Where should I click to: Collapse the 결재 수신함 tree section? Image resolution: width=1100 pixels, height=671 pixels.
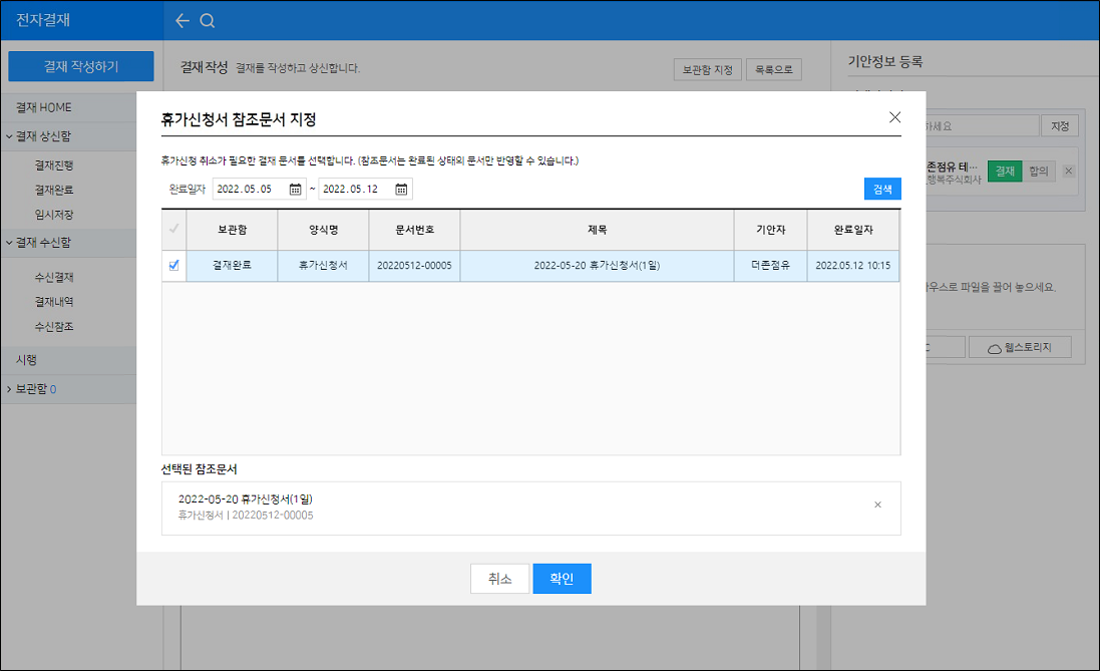point(9,242)
